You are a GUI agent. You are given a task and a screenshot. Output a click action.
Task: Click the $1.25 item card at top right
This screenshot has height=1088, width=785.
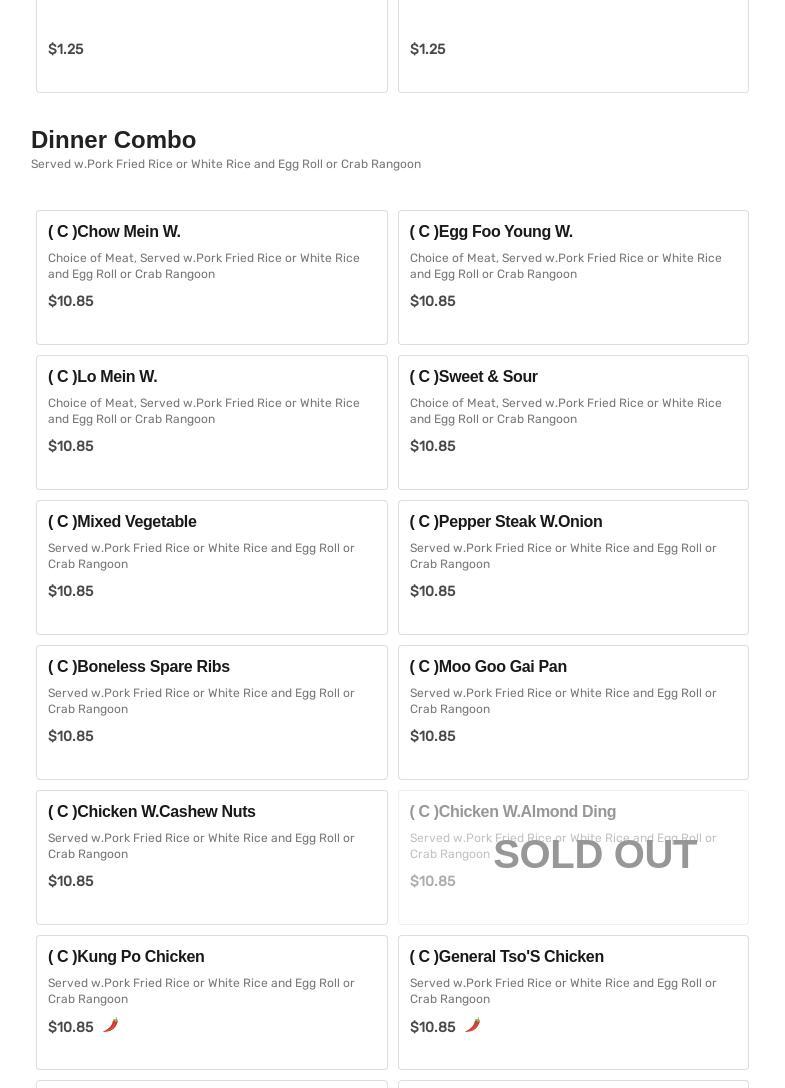pos(573,46)
